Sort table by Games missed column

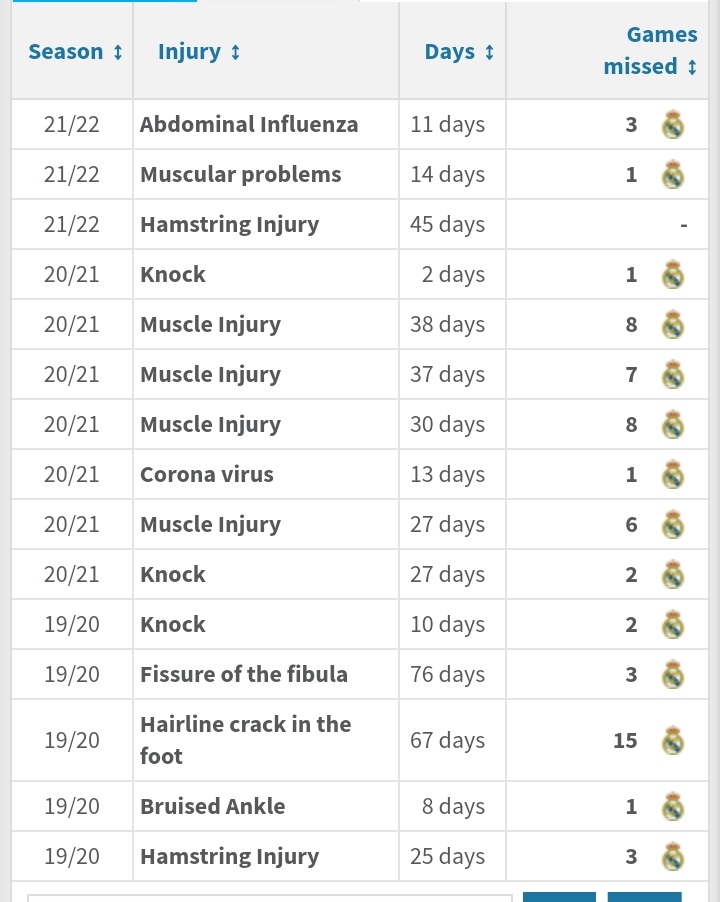point(650,51)
